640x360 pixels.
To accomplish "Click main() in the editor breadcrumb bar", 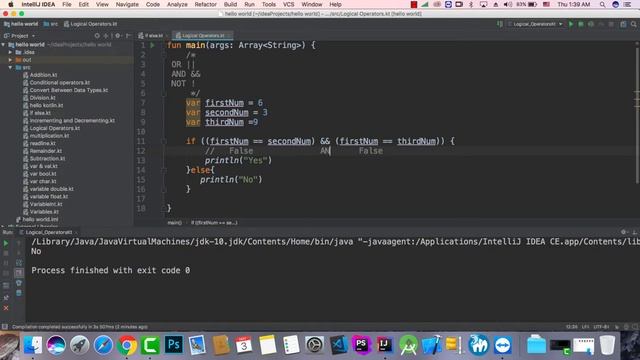I will click(x=175, y=223).
